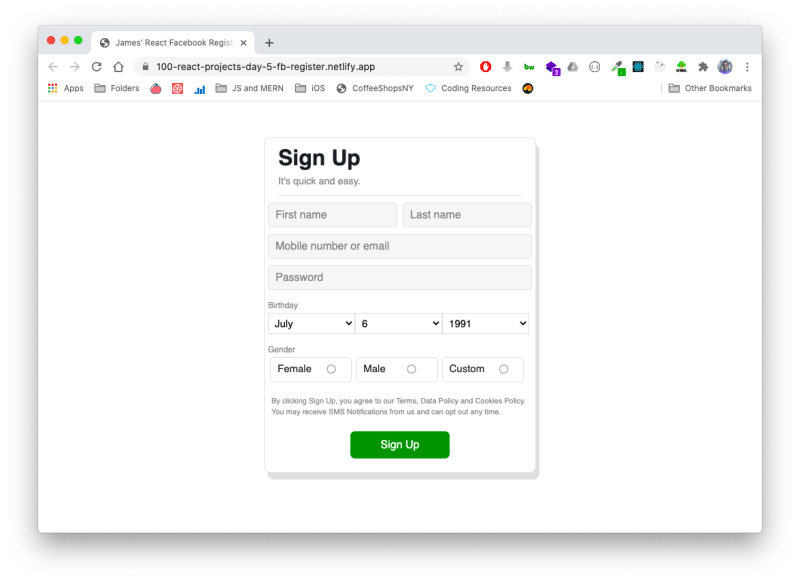The height and width of the screenshot is (583, 800).
Task: Open a new tab with the plus button
Action: coord(269,43)
